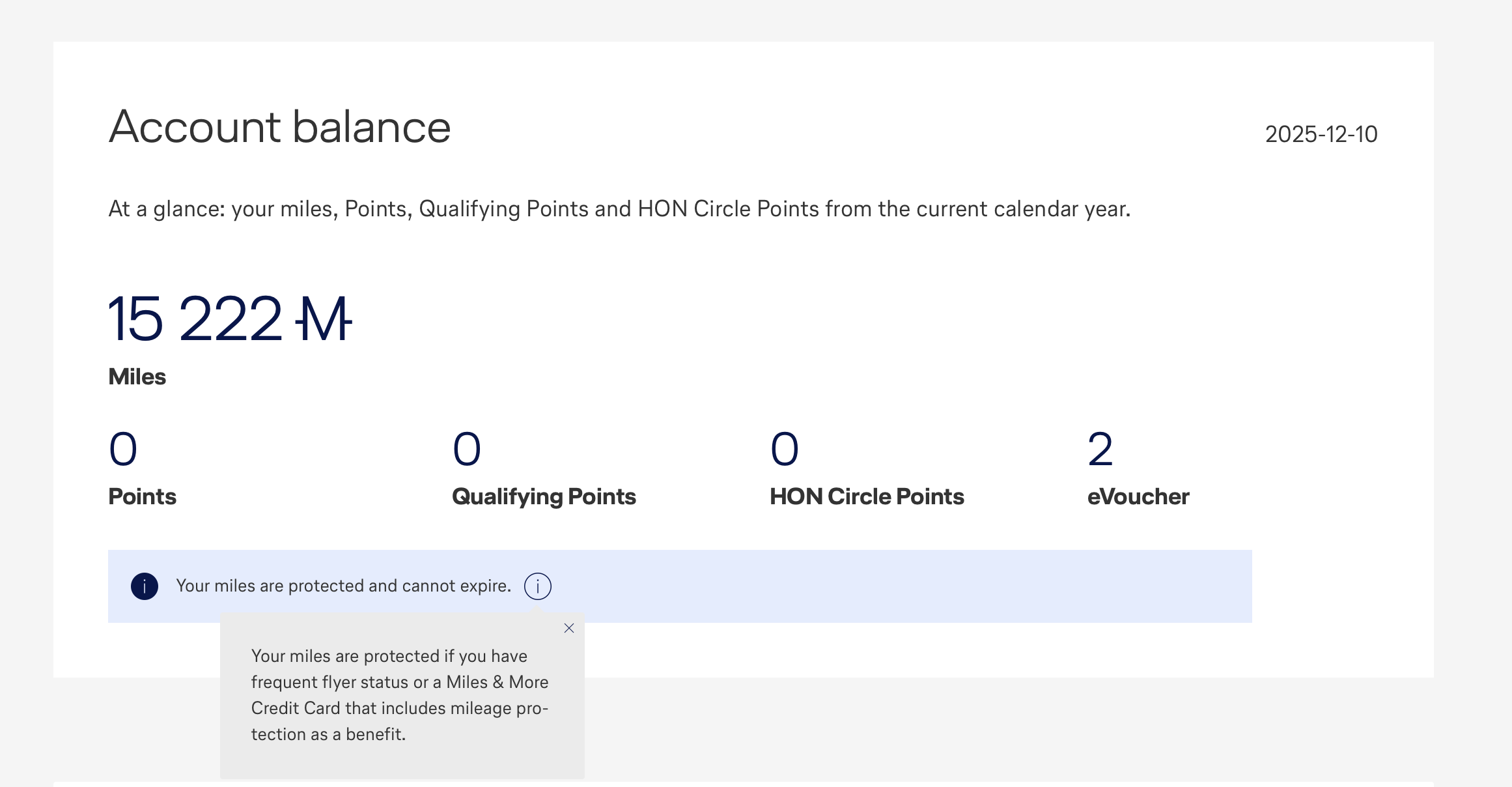Click the Qualifying Points label

click(x=544, y=496)
